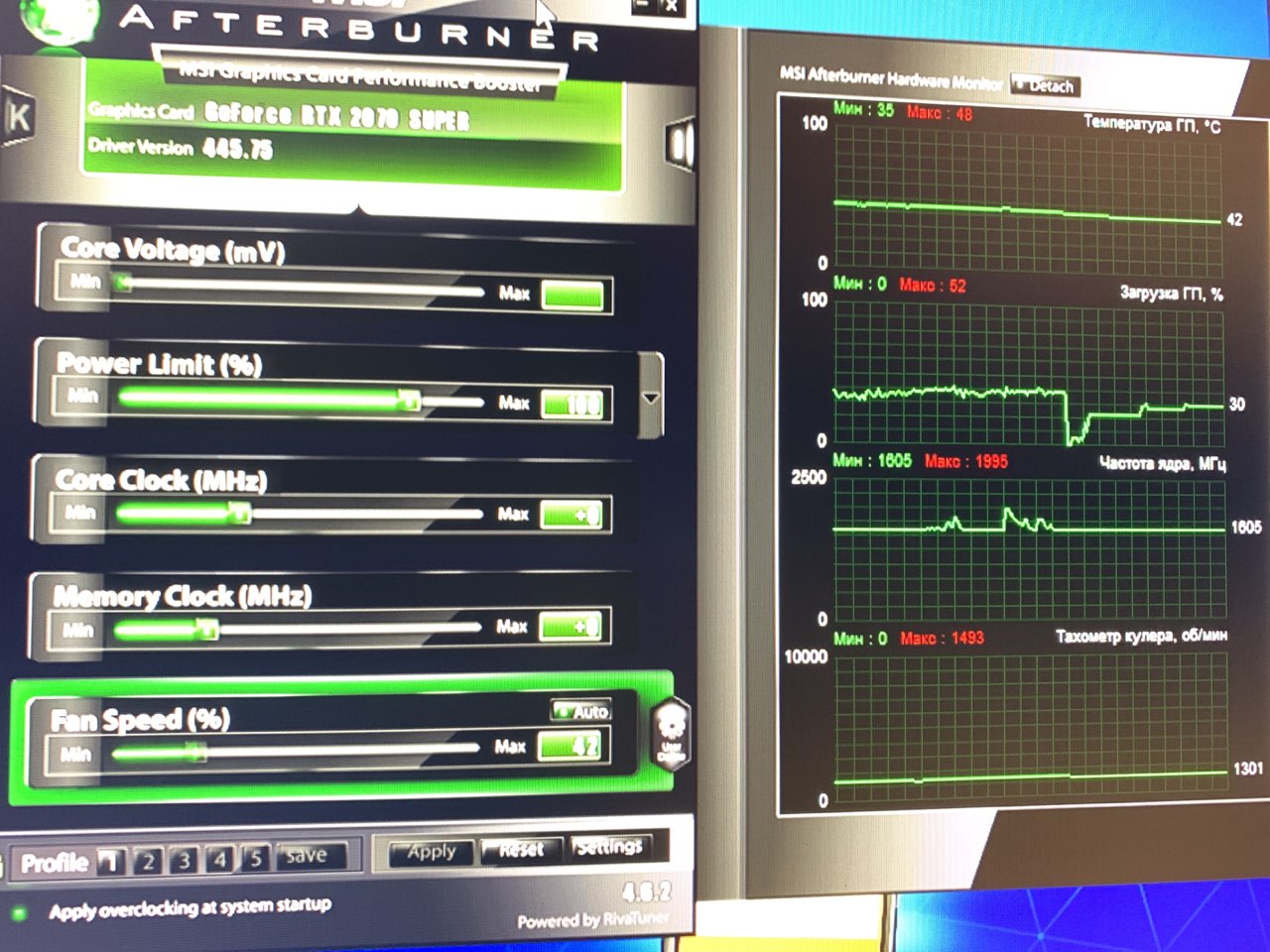Image resolution: width=1270 pixels, height=952 pixels.
Task: Click the Core Clock value field
Action: (x=571, y=515)
